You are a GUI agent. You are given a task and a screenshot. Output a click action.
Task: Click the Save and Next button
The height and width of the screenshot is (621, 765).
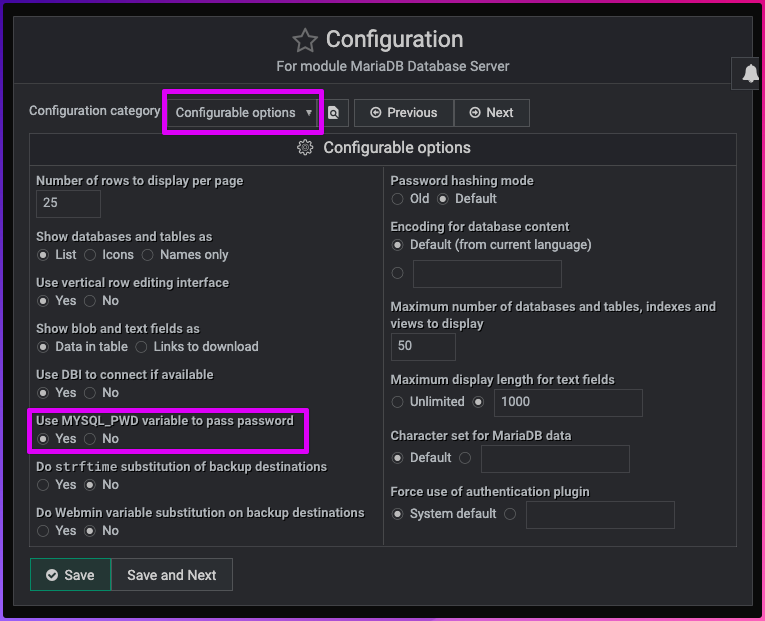coord(172,575)
